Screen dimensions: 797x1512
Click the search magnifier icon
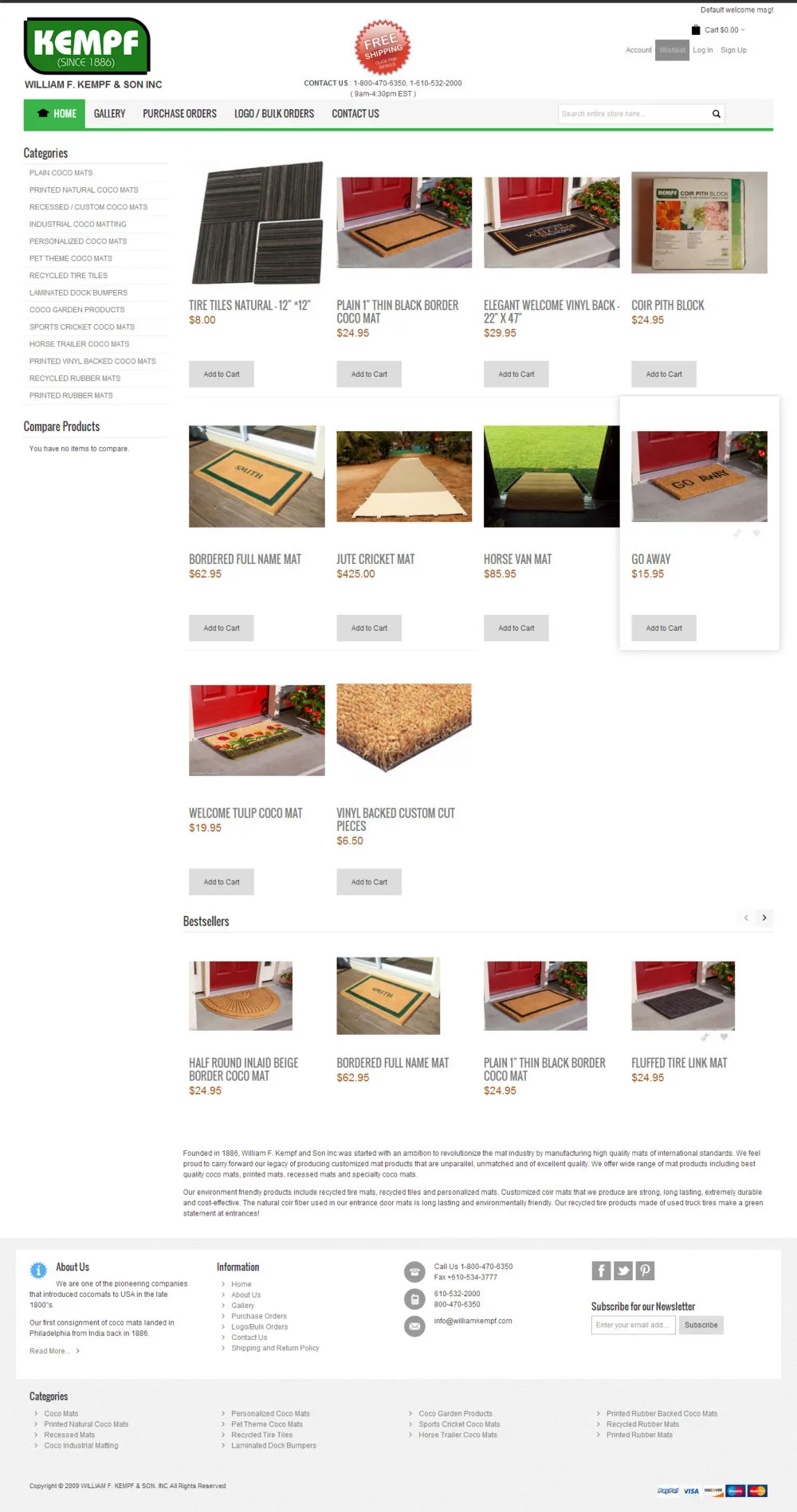coord(717,114)
